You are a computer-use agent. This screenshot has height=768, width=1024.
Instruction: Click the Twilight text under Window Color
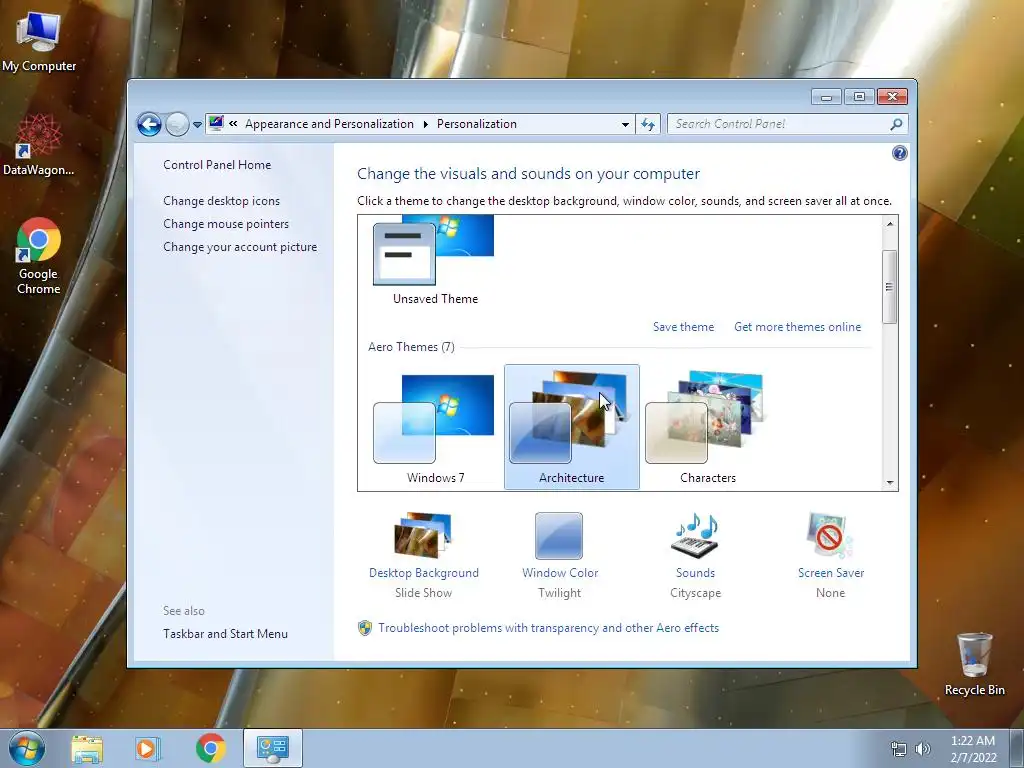tap(559, 593)
